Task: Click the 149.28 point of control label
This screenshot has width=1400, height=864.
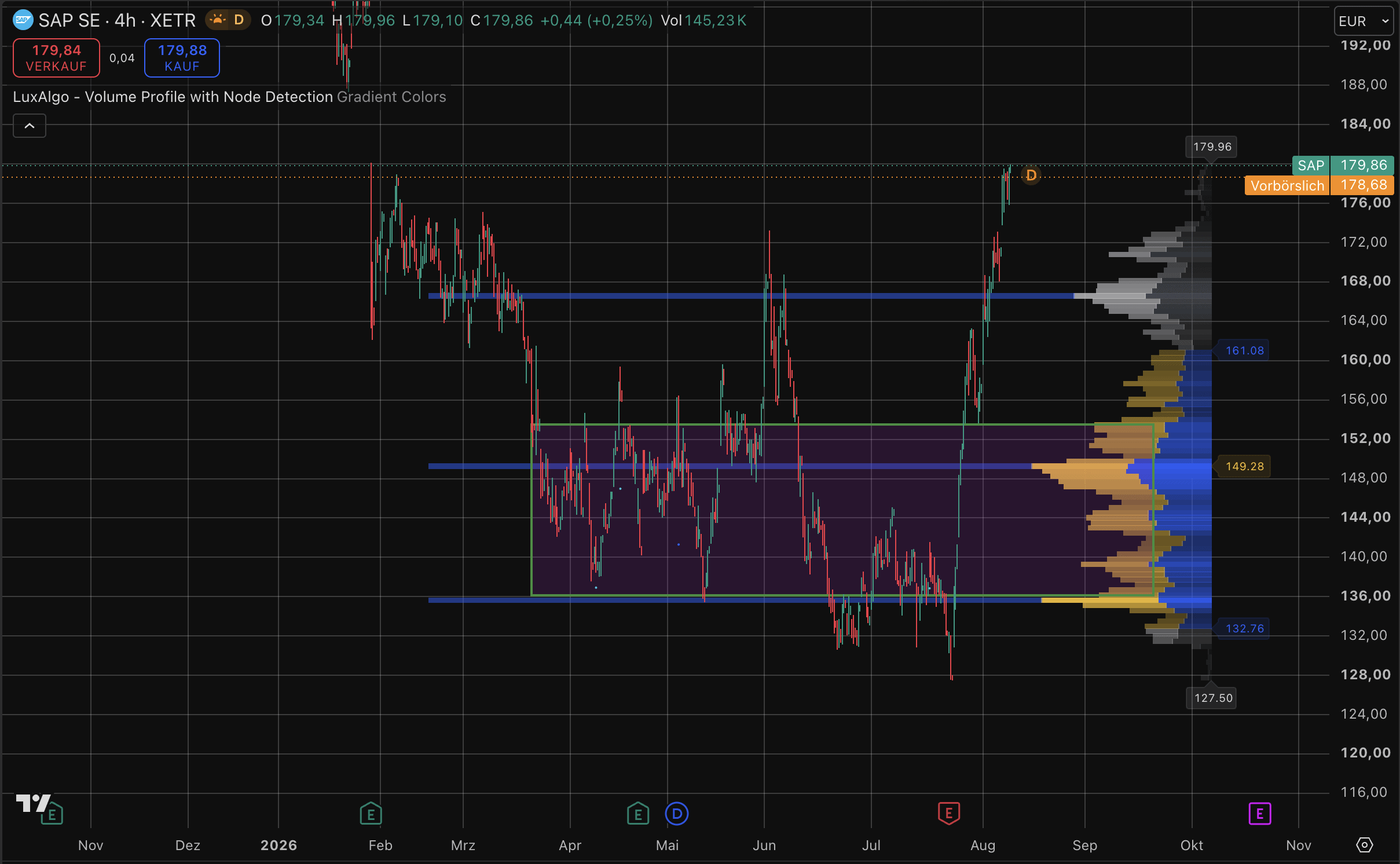Action: [x=1244, y=466]
